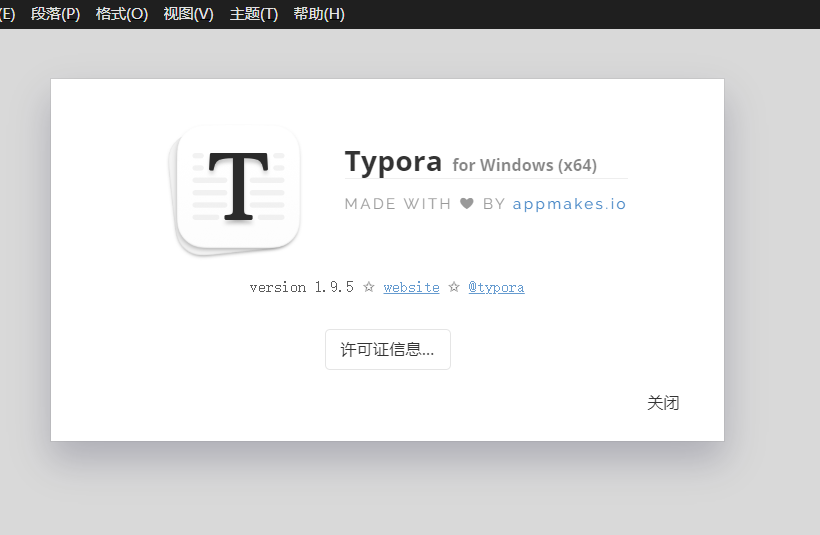Image resolution: width=820 pixels, height=535 pixels.
Task: Open the website link
Action: (412, 287)
